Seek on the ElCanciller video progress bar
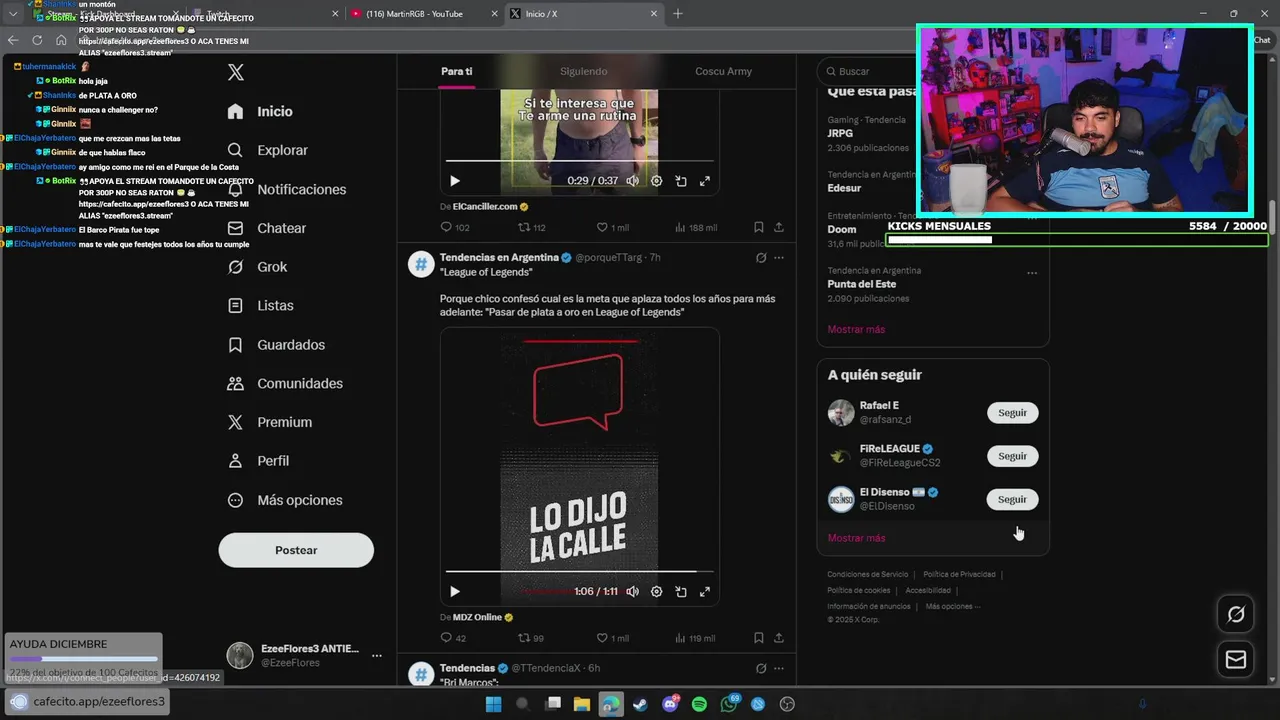Screen dimensions: 1280x720 pyautogui.click(x=579, y=160)
